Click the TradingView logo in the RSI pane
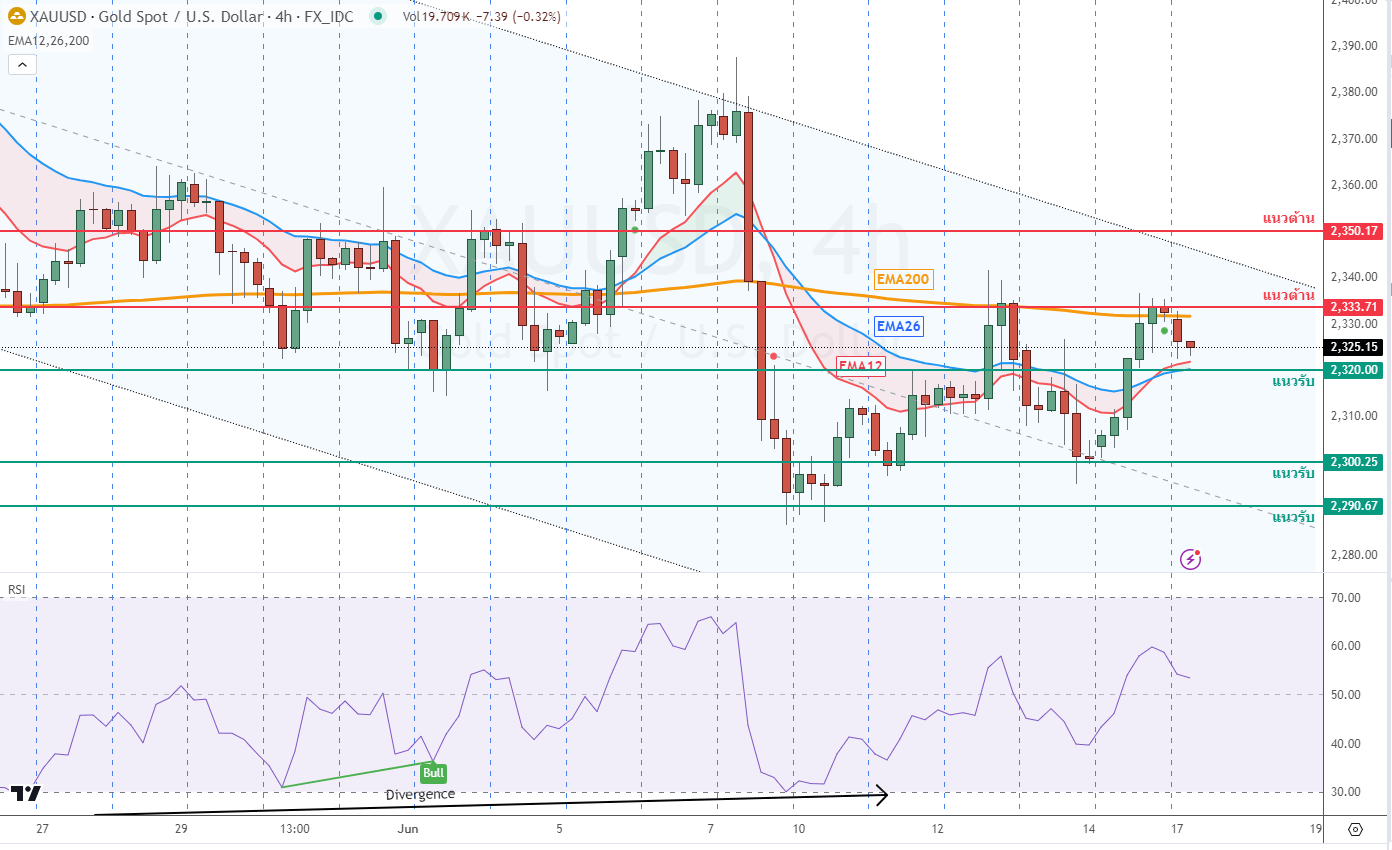Image resolution: width=1392 pixels, height=850 pixels. coord(26,794)
